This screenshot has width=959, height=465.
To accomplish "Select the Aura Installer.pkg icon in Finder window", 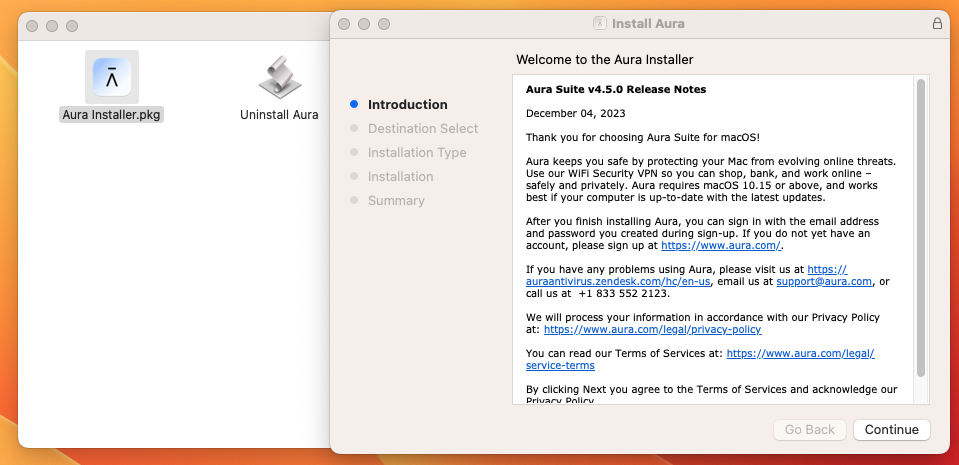I will pos(112,77).
